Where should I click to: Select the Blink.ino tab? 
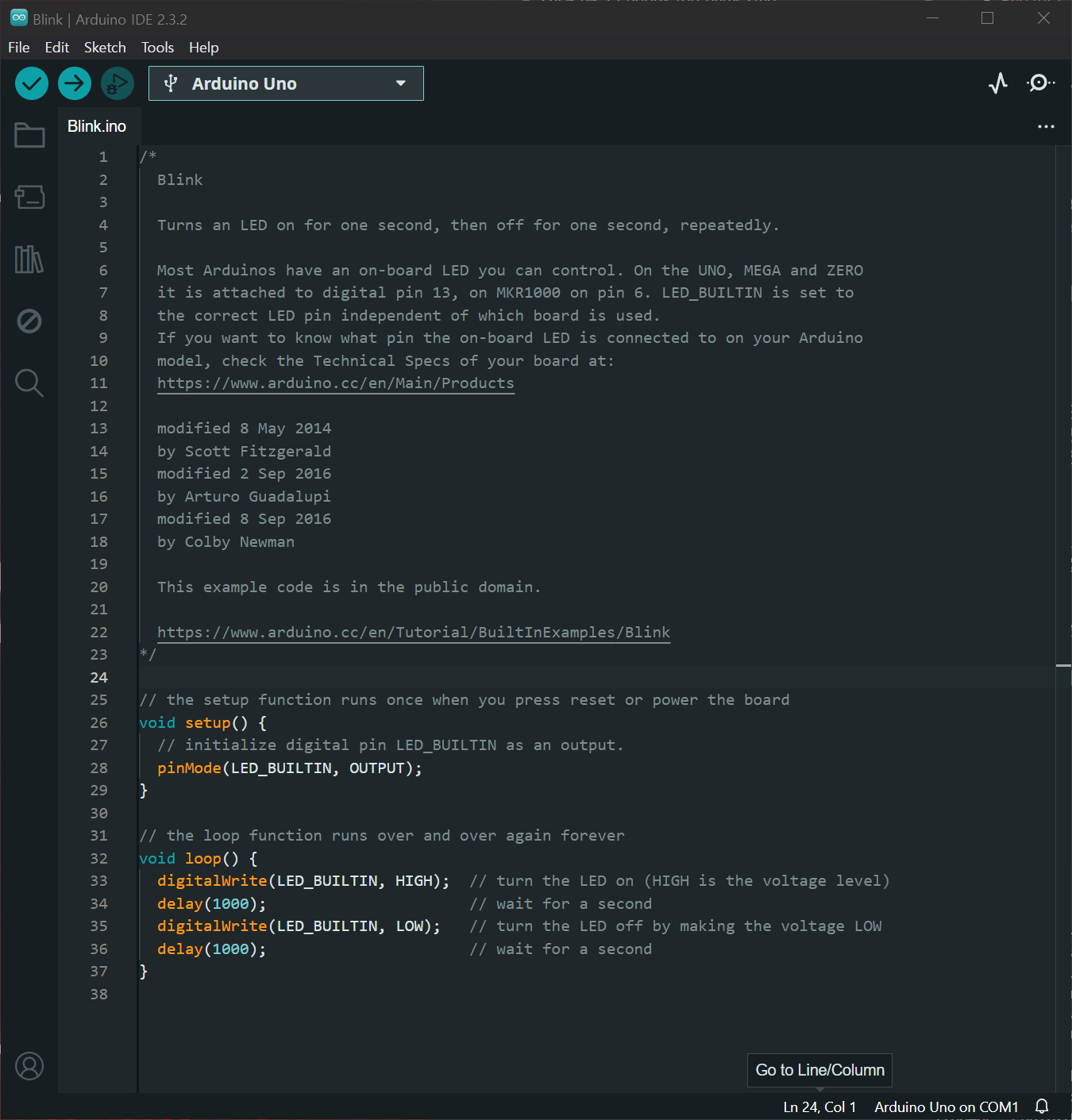(x=97, y=126)
